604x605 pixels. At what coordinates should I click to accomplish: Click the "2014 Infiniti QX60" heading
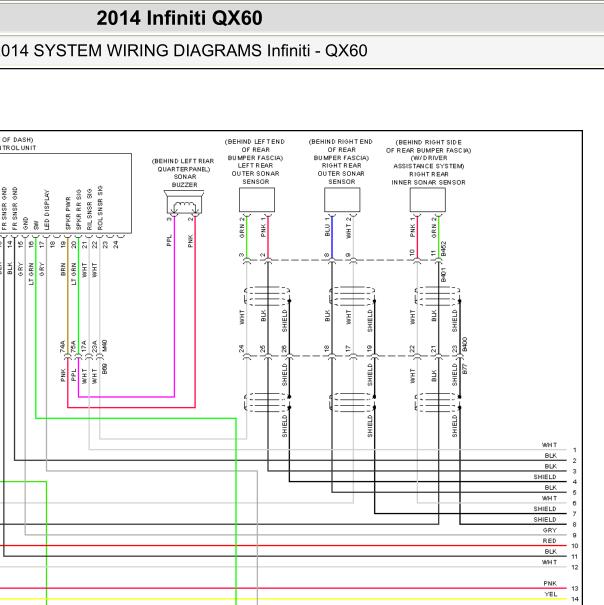pyautogui.click(x=179, y=18)
